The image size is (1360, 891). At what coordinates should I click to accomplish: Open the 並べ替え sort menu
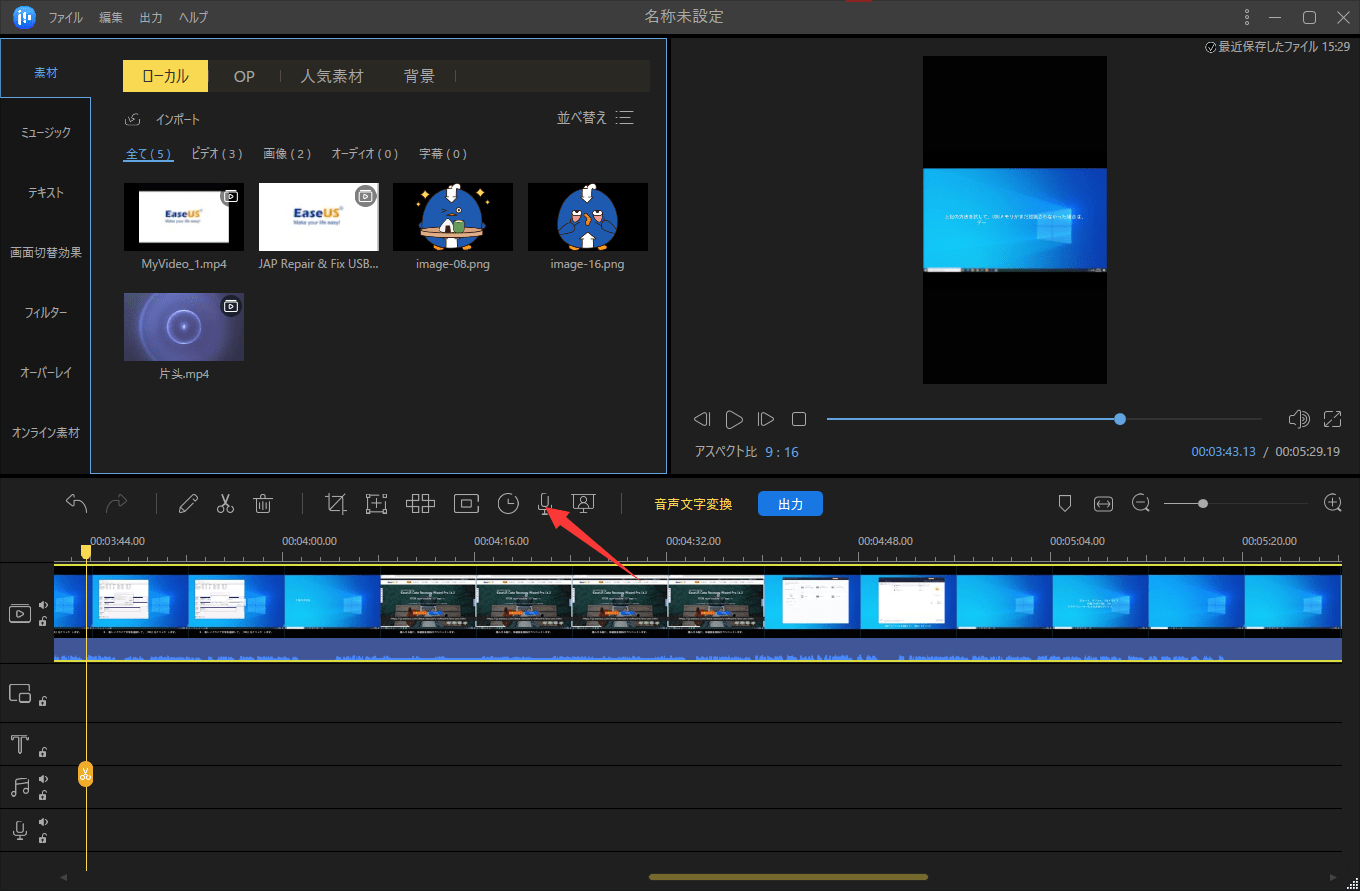[x=595, y=118]
